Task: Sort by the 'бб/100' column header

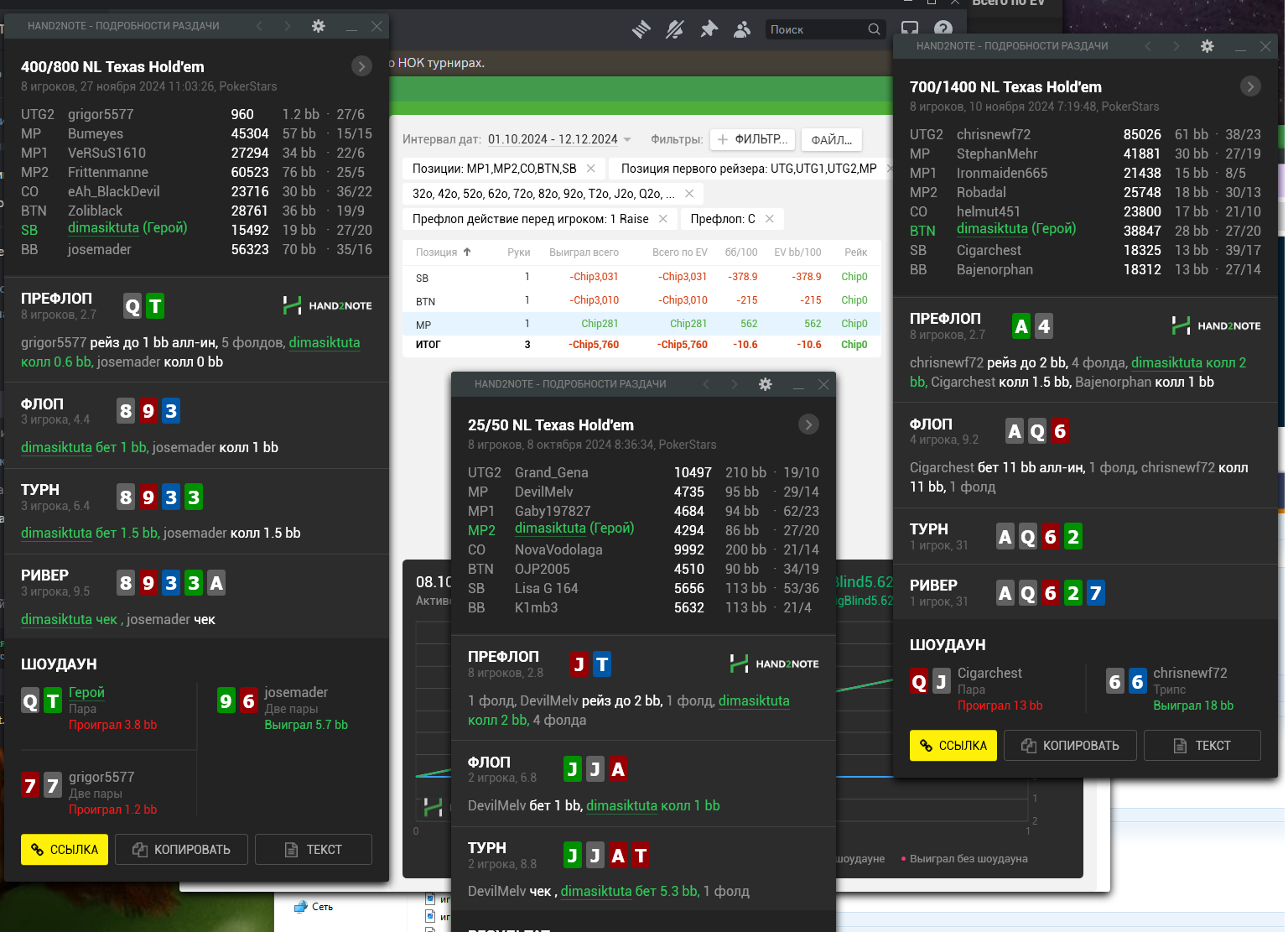Action: [741, 253]
